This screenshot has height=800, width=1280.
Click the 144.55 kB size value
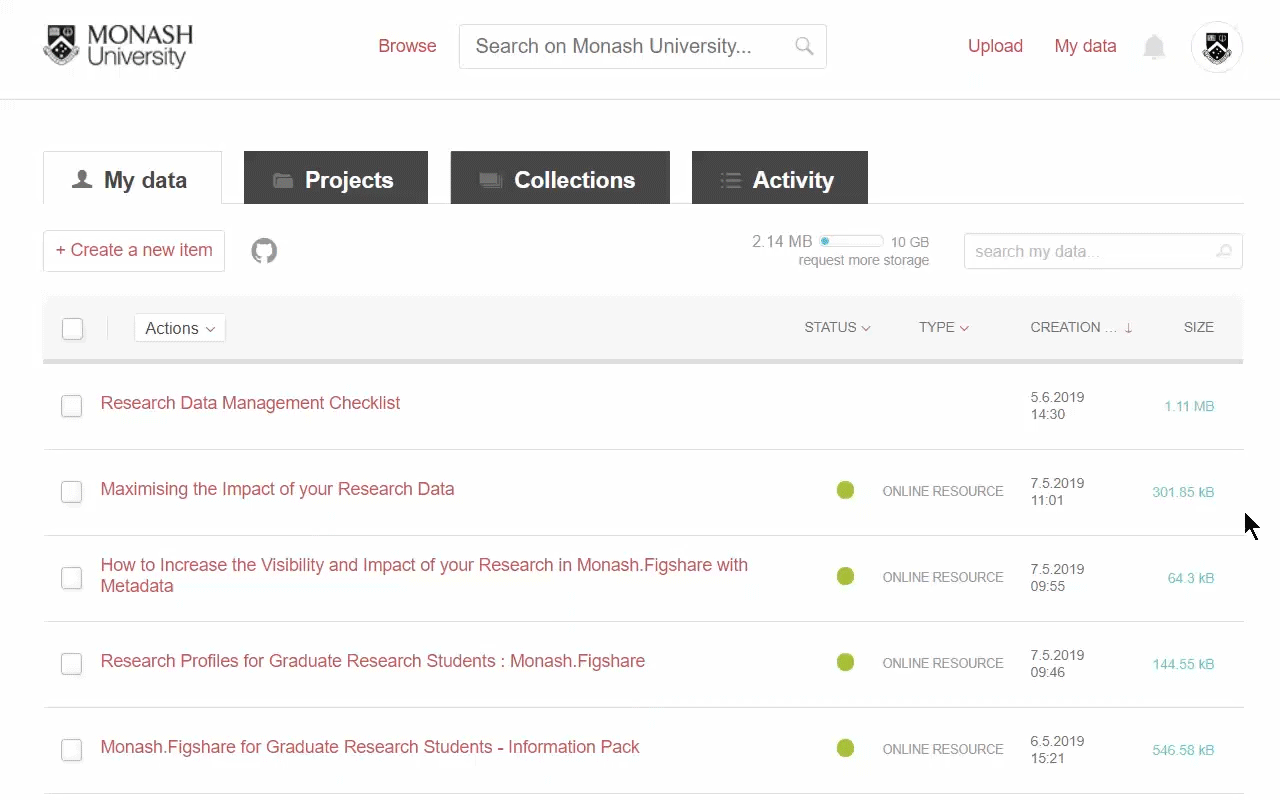click(1183, 664)
